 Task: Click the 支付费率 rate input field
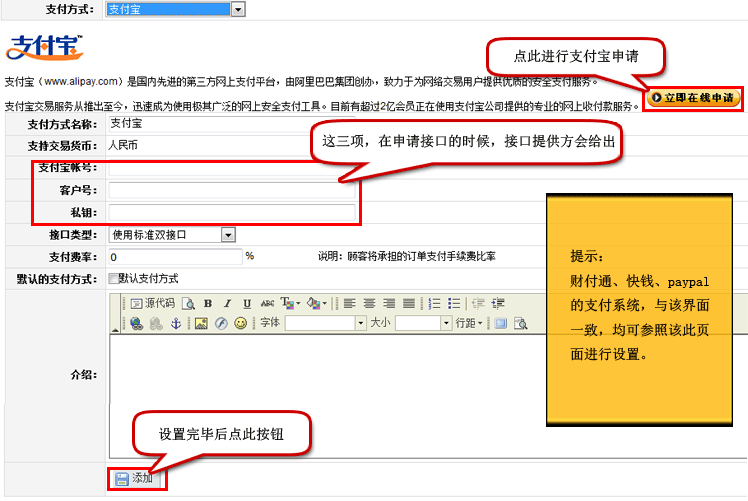pos(176,257)
